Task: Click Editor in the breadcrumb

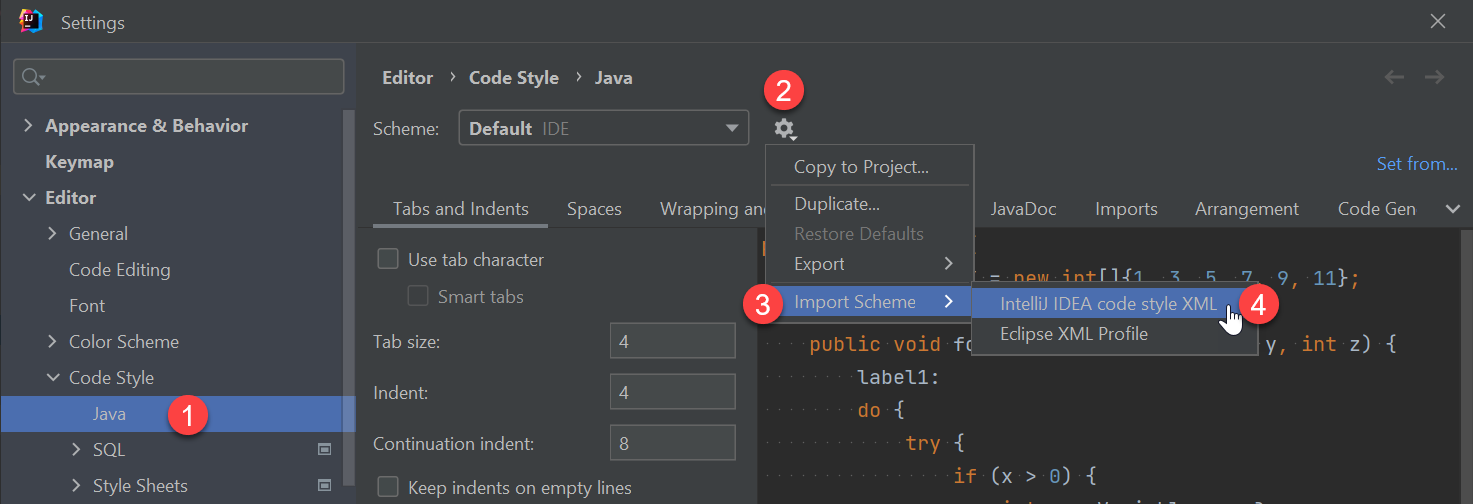Action: click(x=408, y=78)
